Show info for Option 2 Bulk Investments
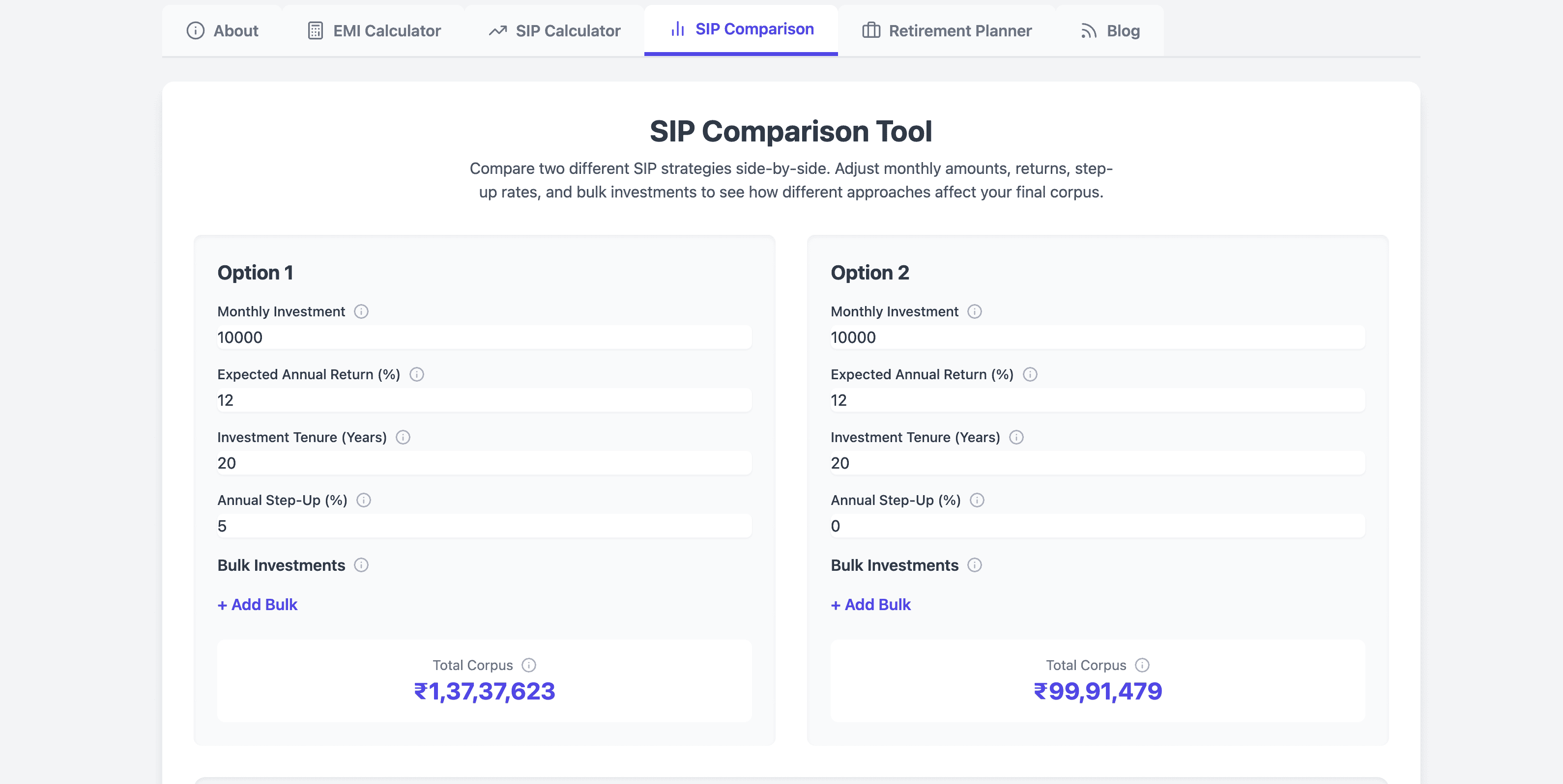1563x784 pixels. pos(975,566)
